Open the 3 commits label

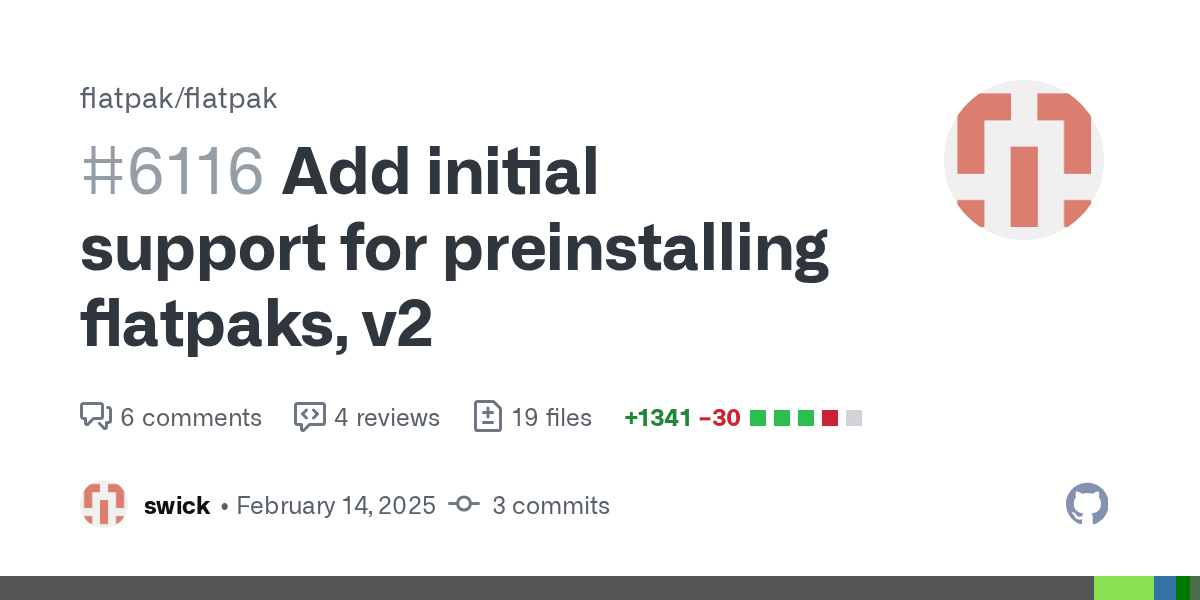[551, 505]
